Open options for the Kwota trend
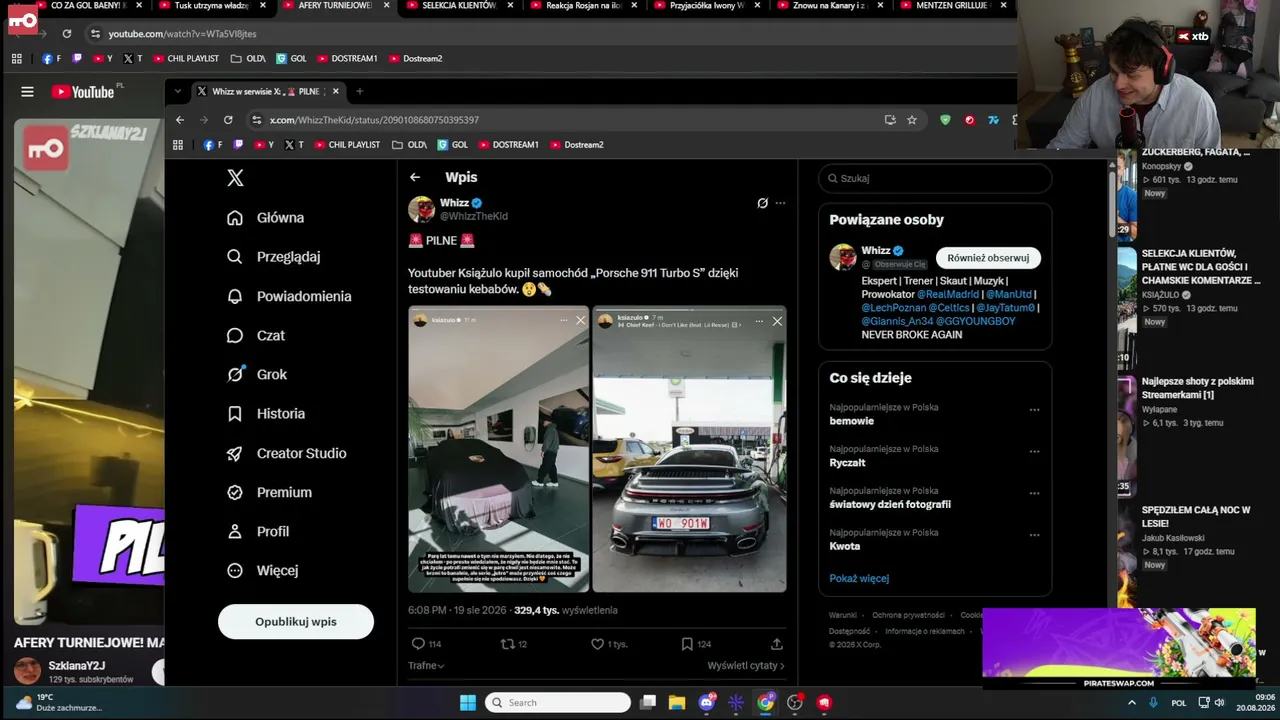Screen dimensions: 1280x720 pyautogui.click(x=1034, y=535)
